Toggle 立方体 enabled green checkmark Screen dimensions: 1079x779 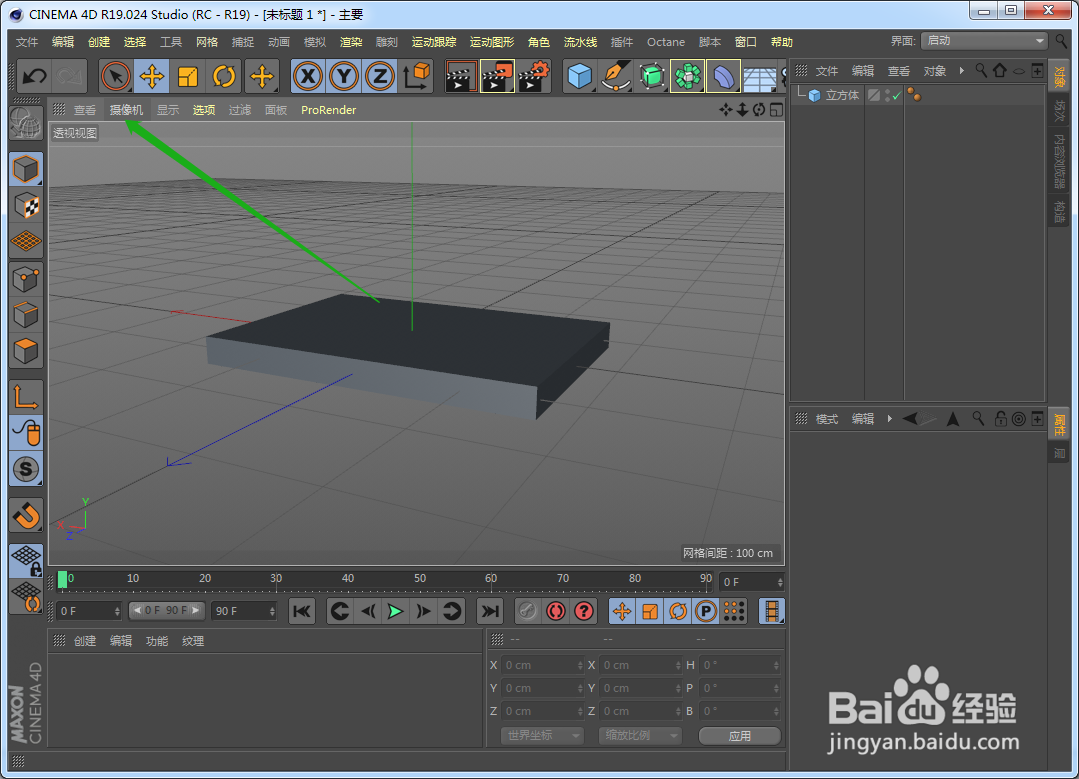[896, 96]
